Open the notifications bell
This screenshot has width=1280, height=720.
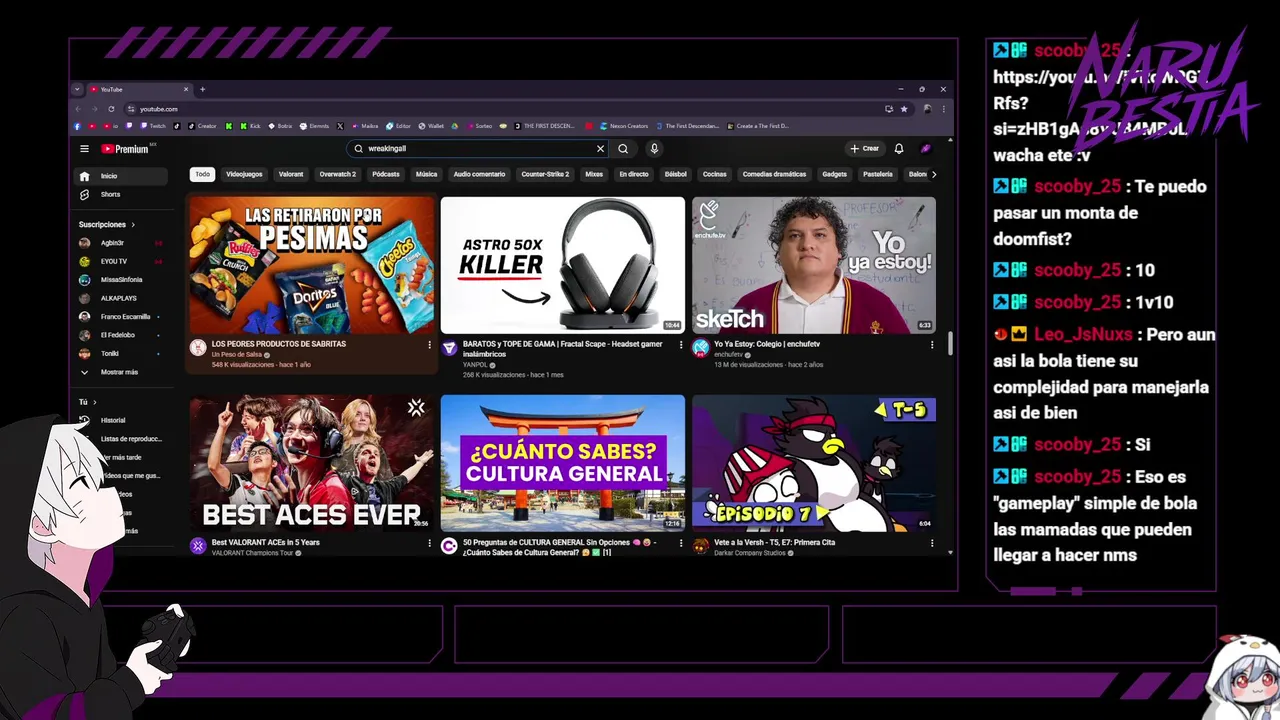899,148
